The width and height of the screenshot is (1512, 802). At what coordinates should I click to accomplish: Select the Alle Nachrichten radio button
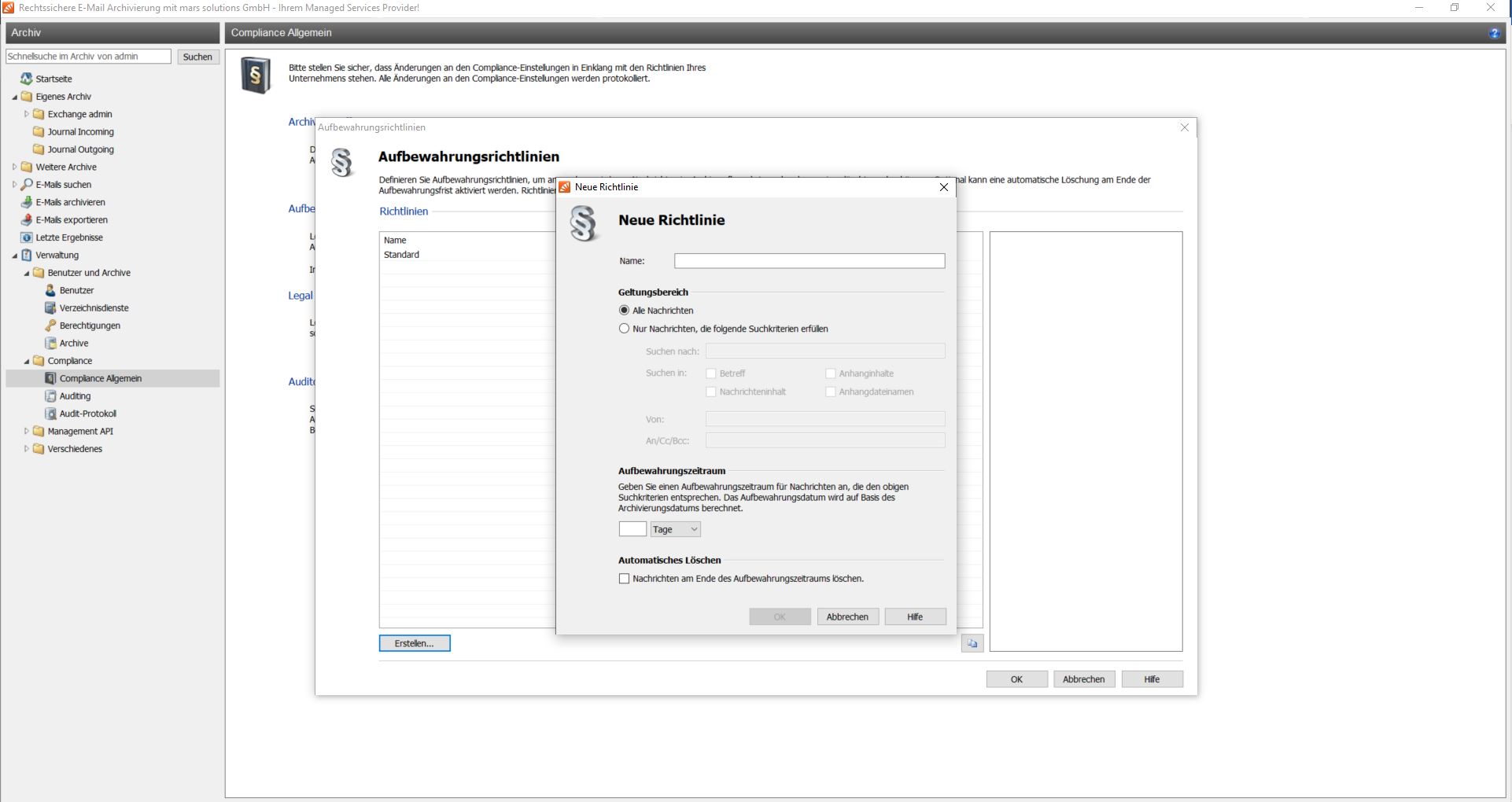tap(625, 311)
